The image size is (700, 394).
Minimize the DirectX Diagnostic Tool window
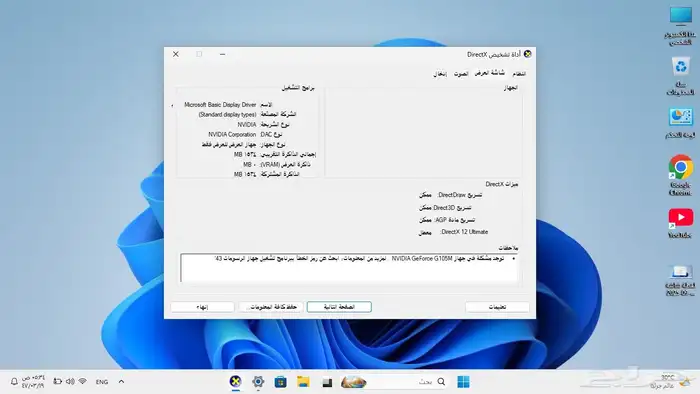[x=222, y=54]
